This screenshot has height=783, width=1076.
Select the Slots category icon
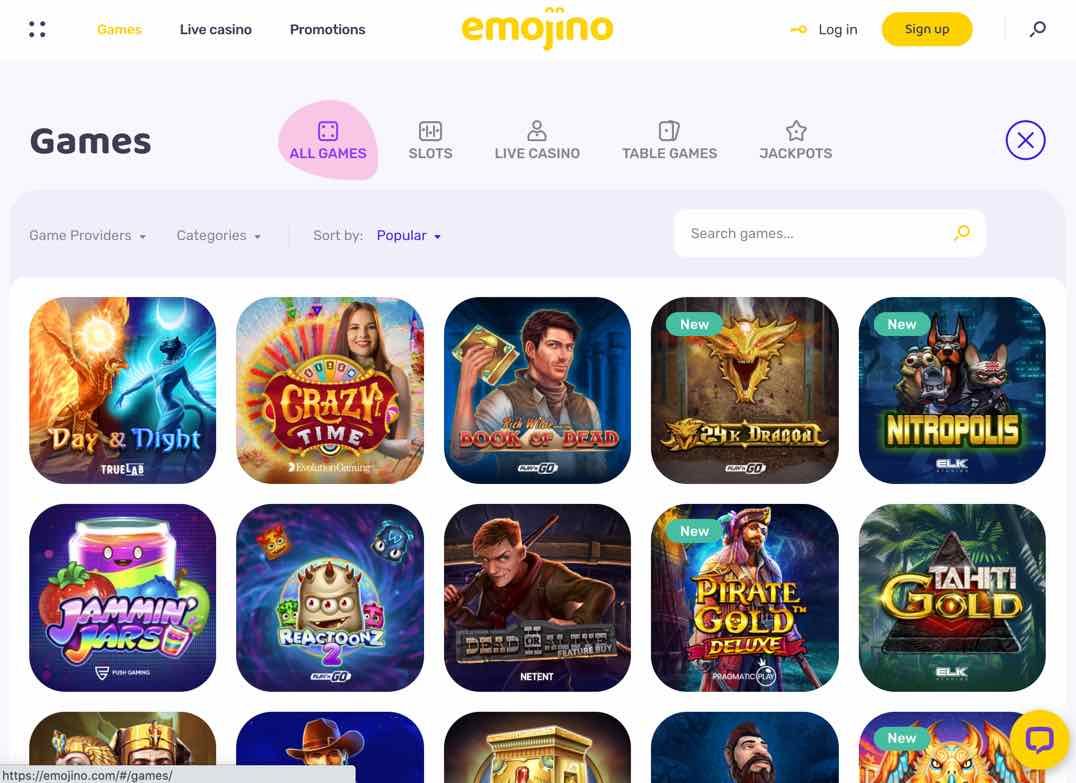(x=430, y=130)
